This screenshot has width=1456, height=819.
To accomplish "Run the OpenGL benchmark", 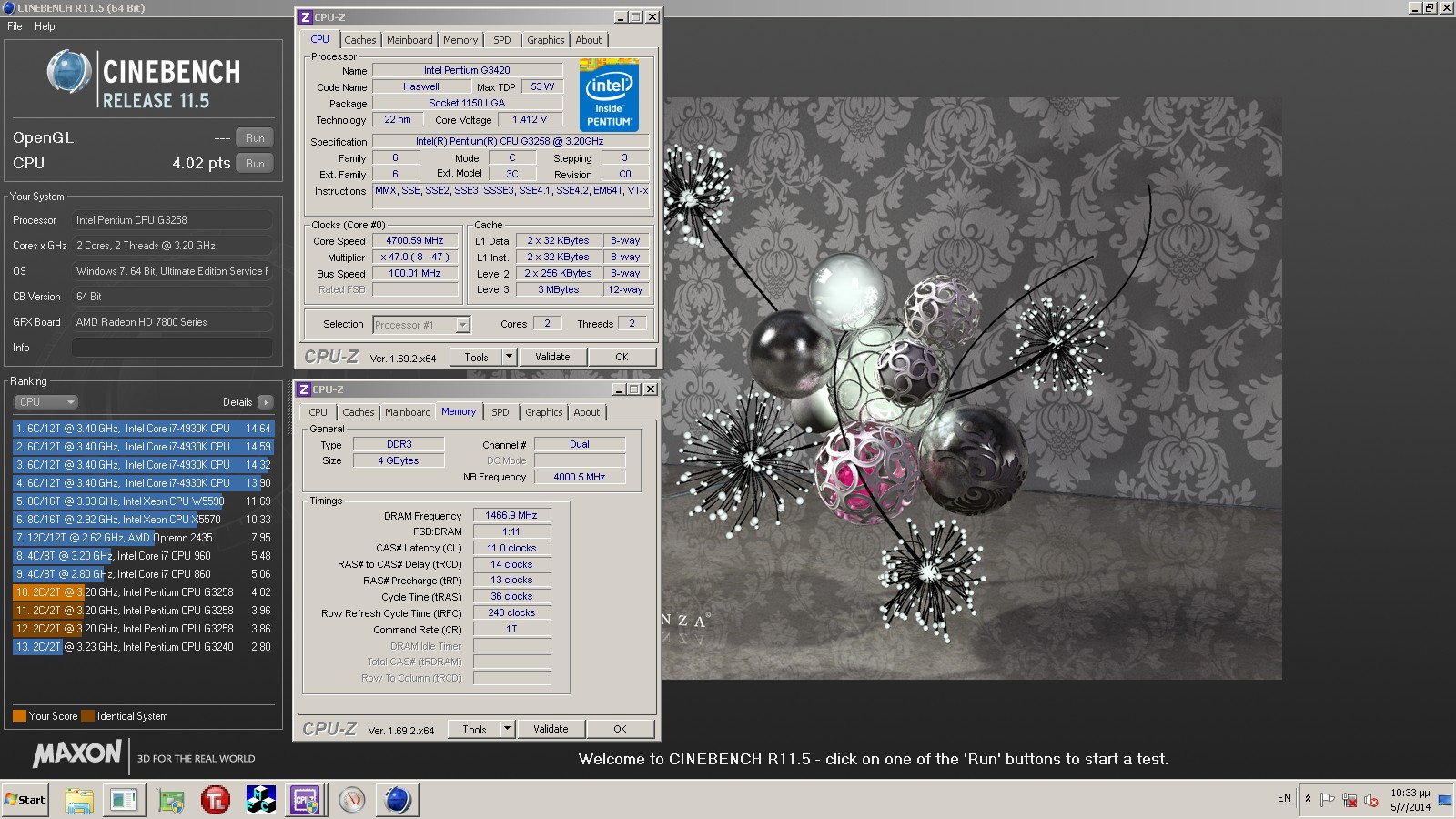I will point(255,138).
